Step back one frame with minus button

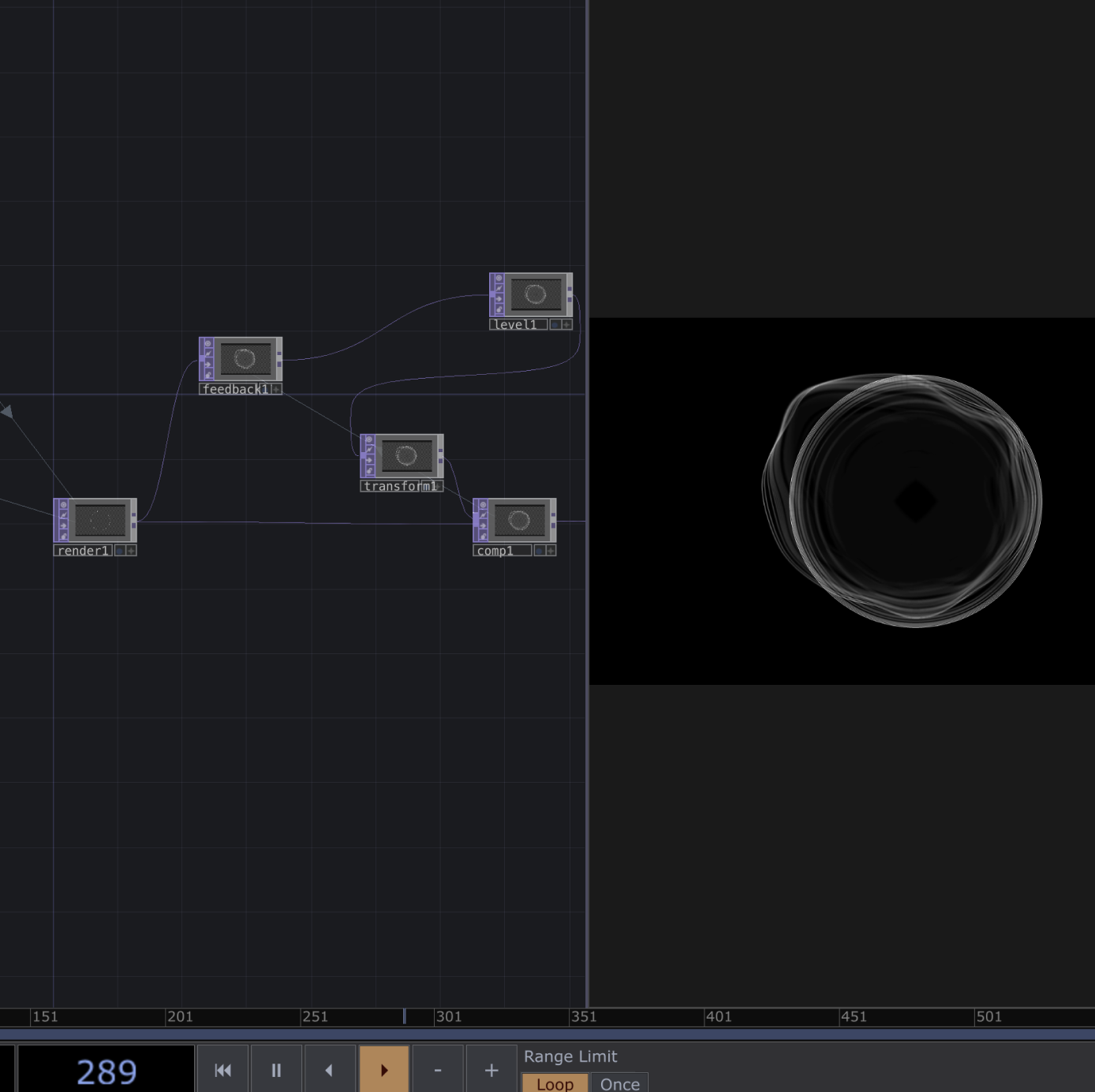[x=438, y=1070]
